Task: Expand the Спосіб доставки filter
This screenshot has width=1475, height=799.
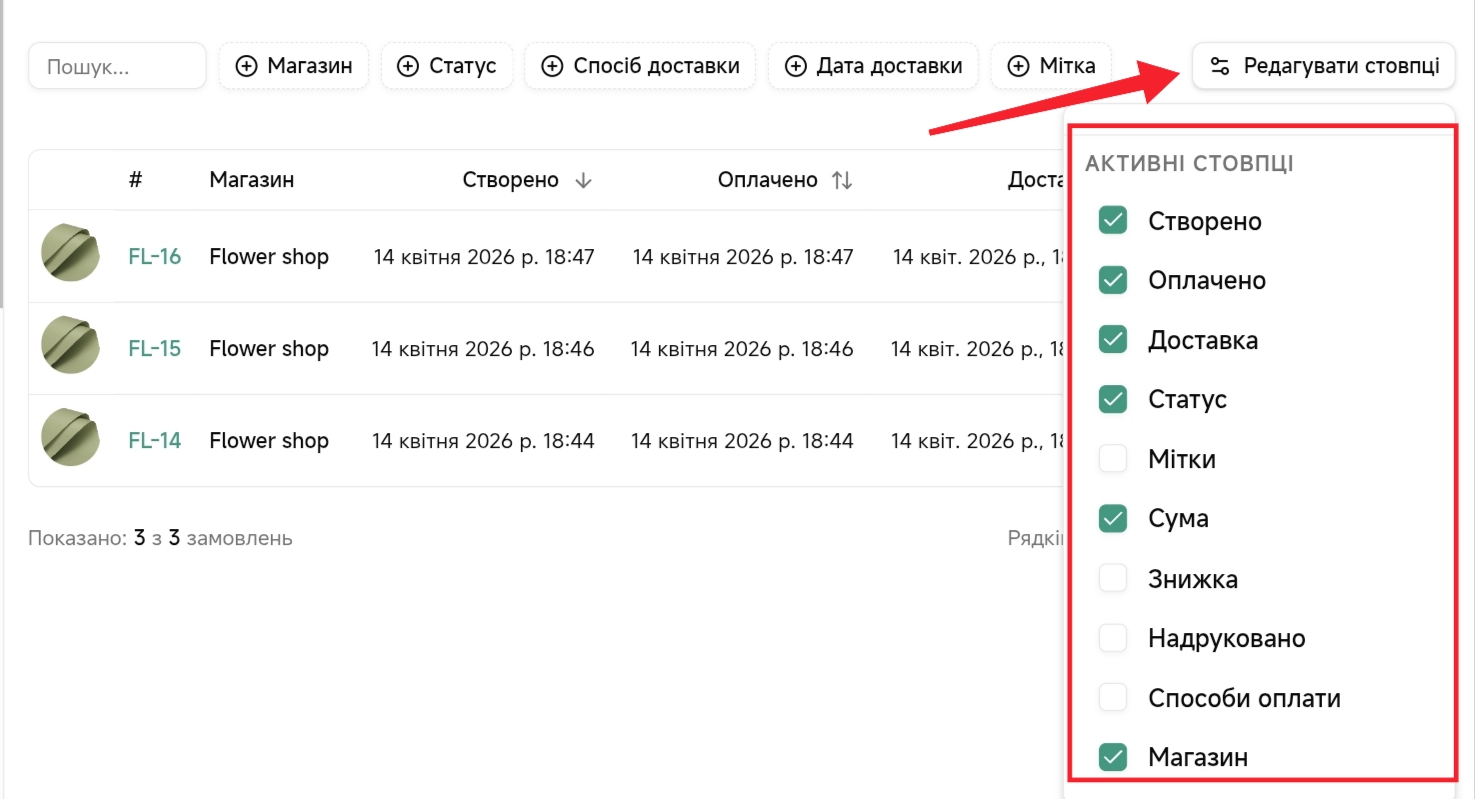Action: [640, 66]
